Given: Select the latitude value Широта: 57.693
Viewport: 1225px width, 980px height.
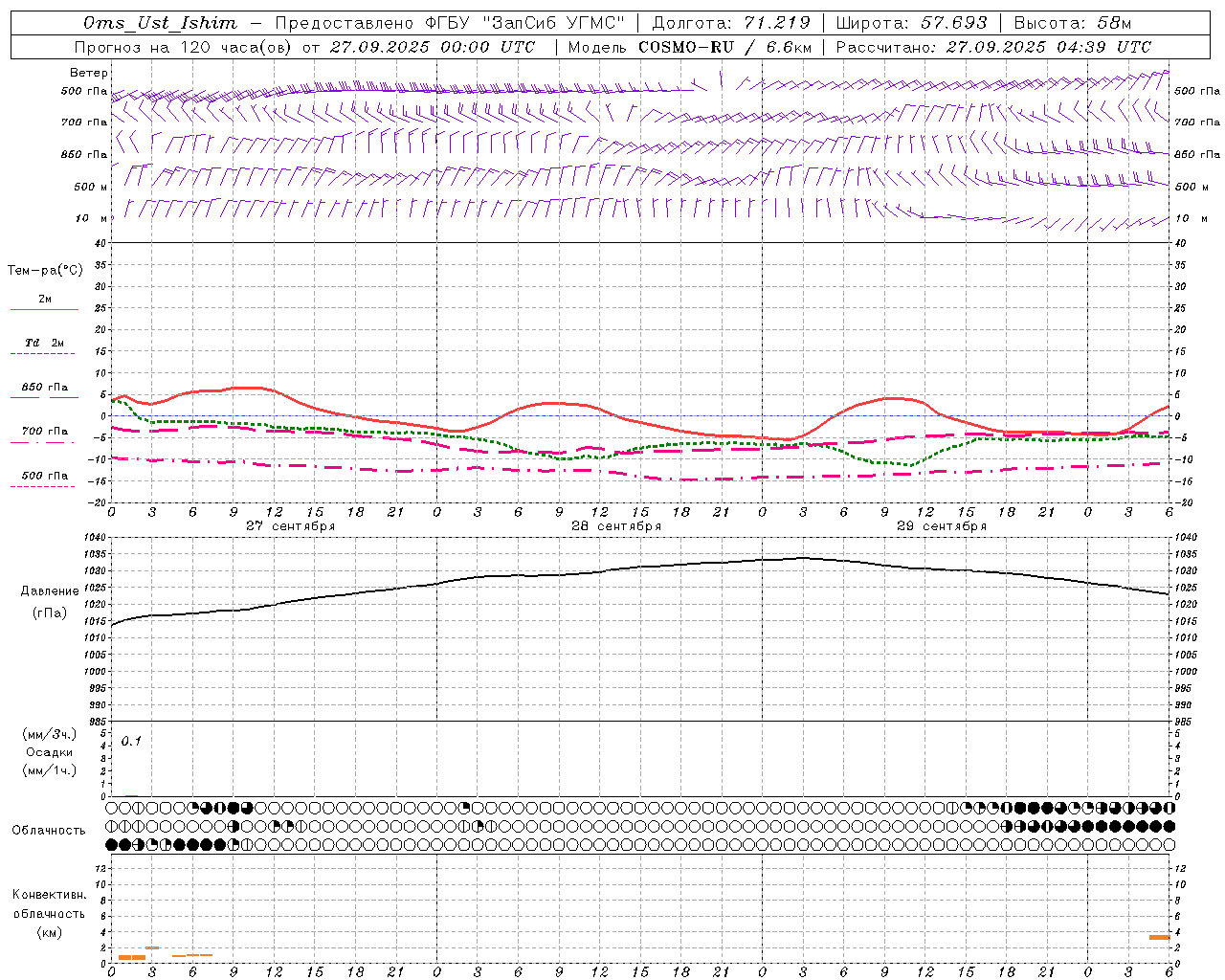Looking at the screenshot, I should coord(911,23).
